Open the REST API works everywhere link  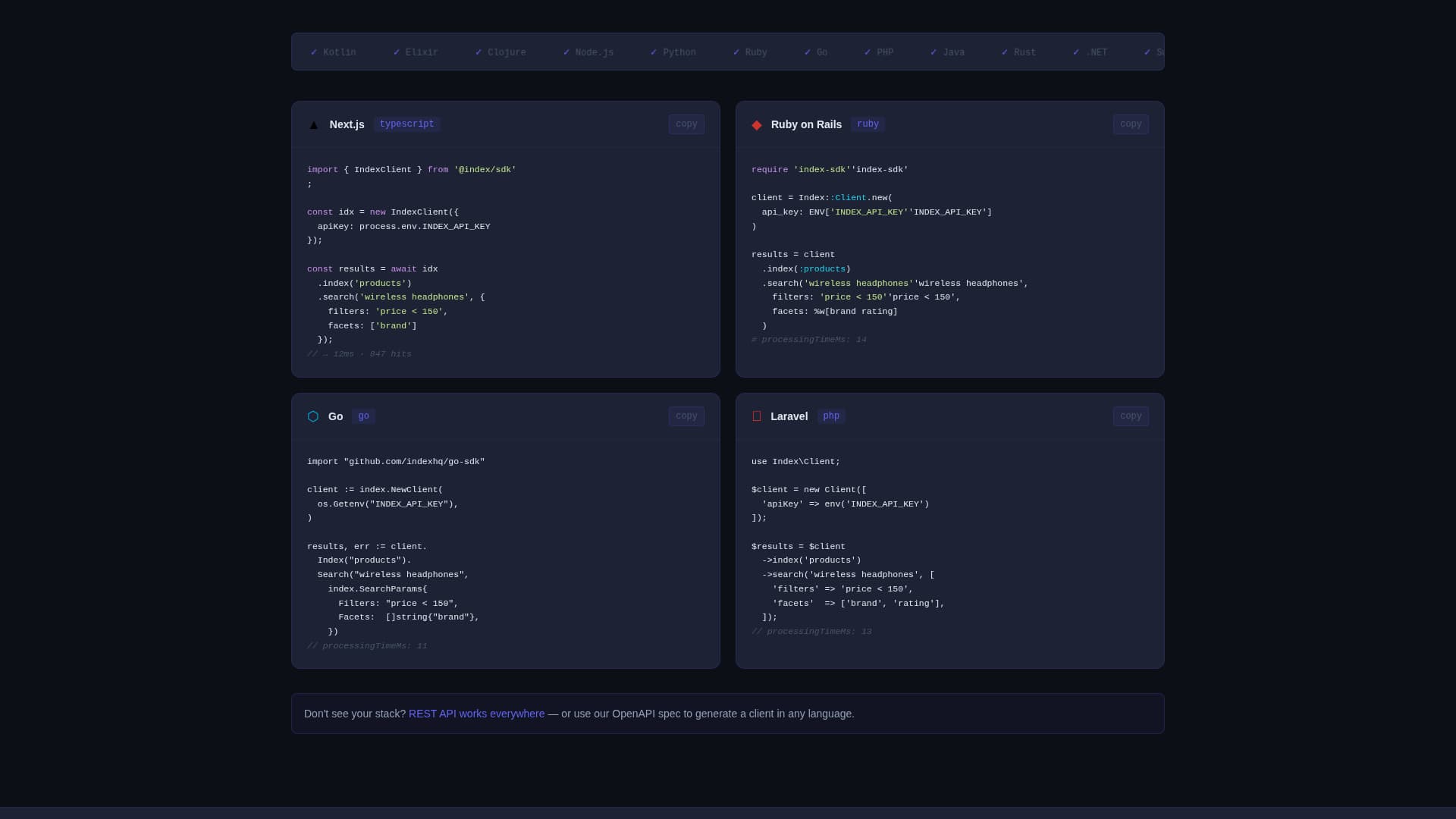(x=476, y=714)
